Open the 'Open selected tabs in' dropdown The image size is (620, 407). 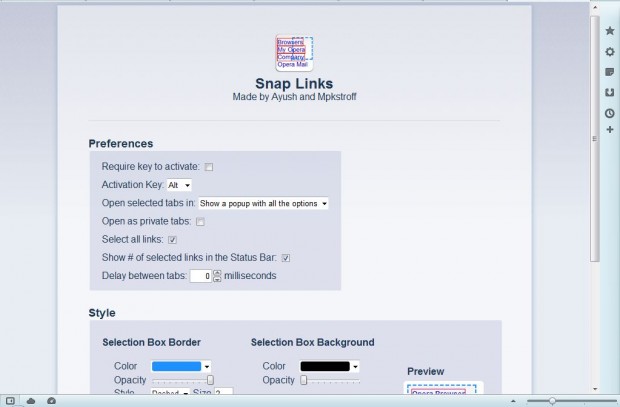point(263,203)
